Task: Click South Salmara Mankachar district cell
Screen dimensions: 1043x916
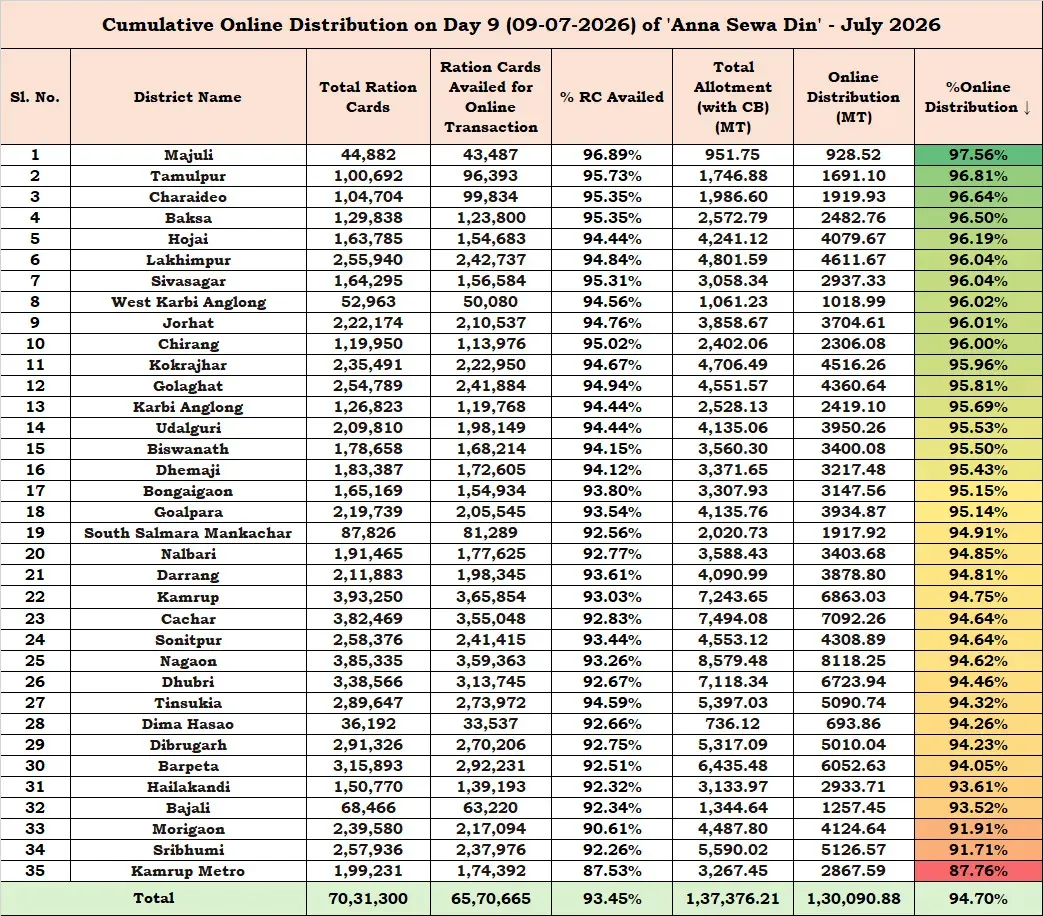Action: (x=188, y=533)
